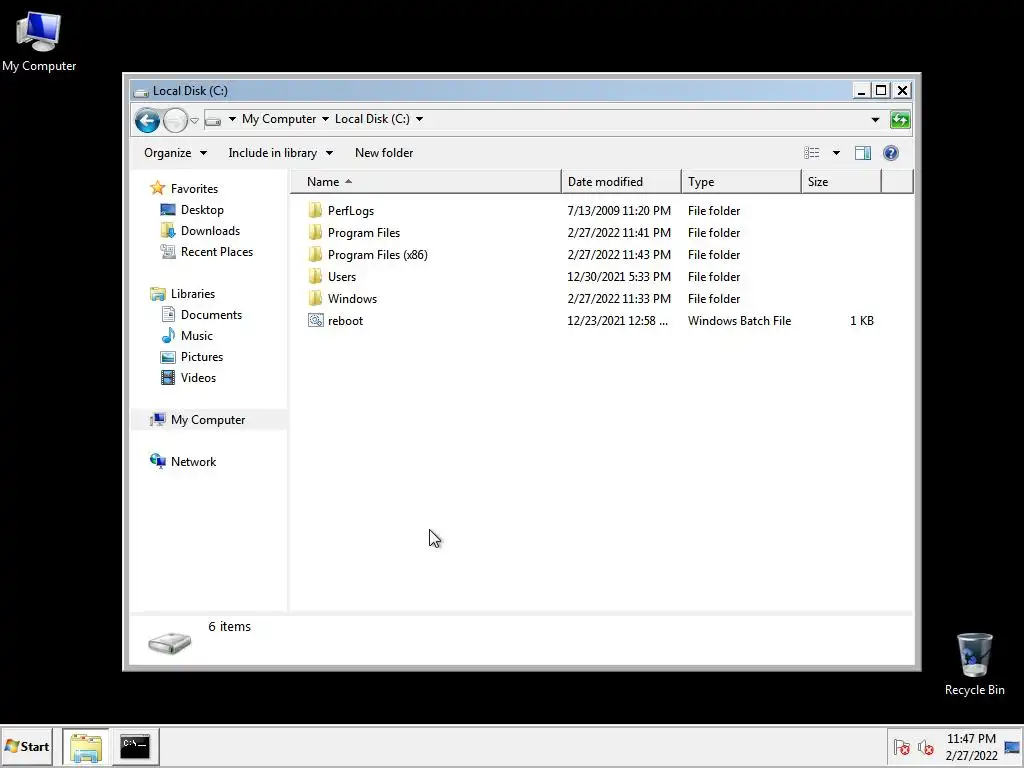Open the More view options dropdown arrow
This screenshot has width=1024, height=768.
[x=836, y=153]
